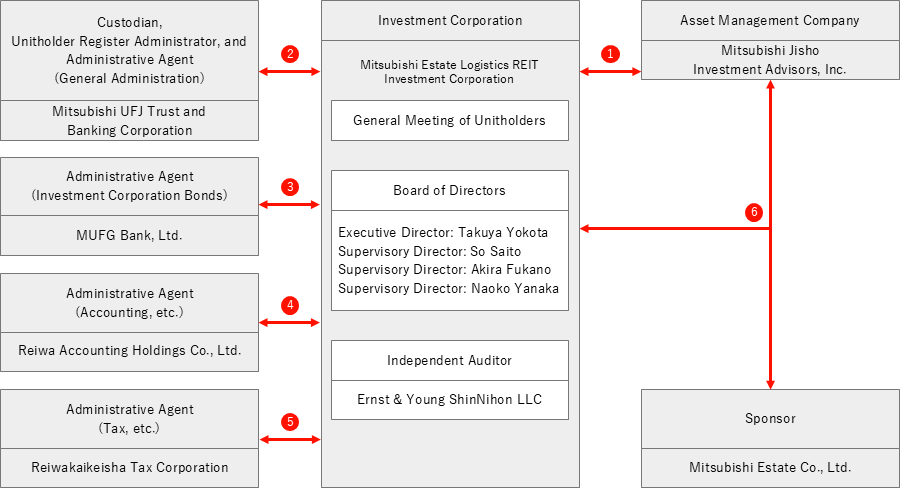Select Supervisory Director: Naoko Yanaka line
The width and height of the screenshot is (900, 488).
point(448,289)
